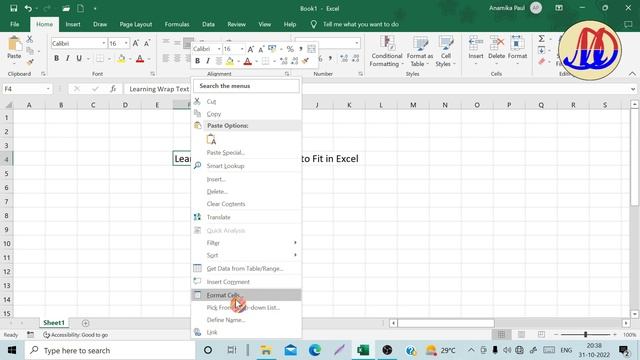Click Decrease Font Size in the ribbon
Viewport: 640px width, 360px height.
[x=147, y=43]
